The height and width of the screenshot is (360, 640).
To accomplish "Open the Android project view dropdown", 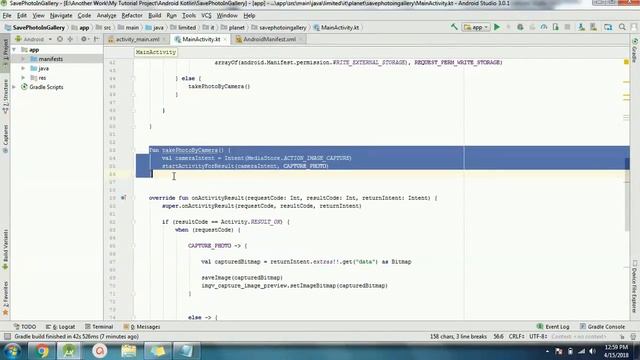I will coord(33,39).
